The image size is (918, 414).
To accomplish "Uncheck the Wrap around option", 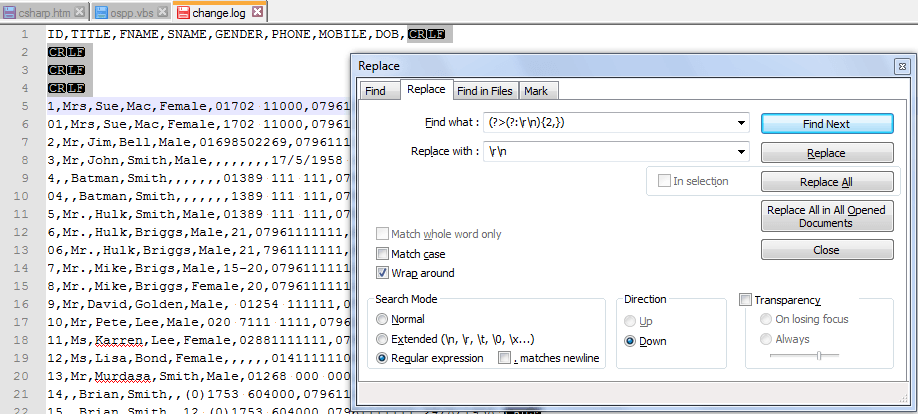I will pyautogui.click(x=382, y=273).
